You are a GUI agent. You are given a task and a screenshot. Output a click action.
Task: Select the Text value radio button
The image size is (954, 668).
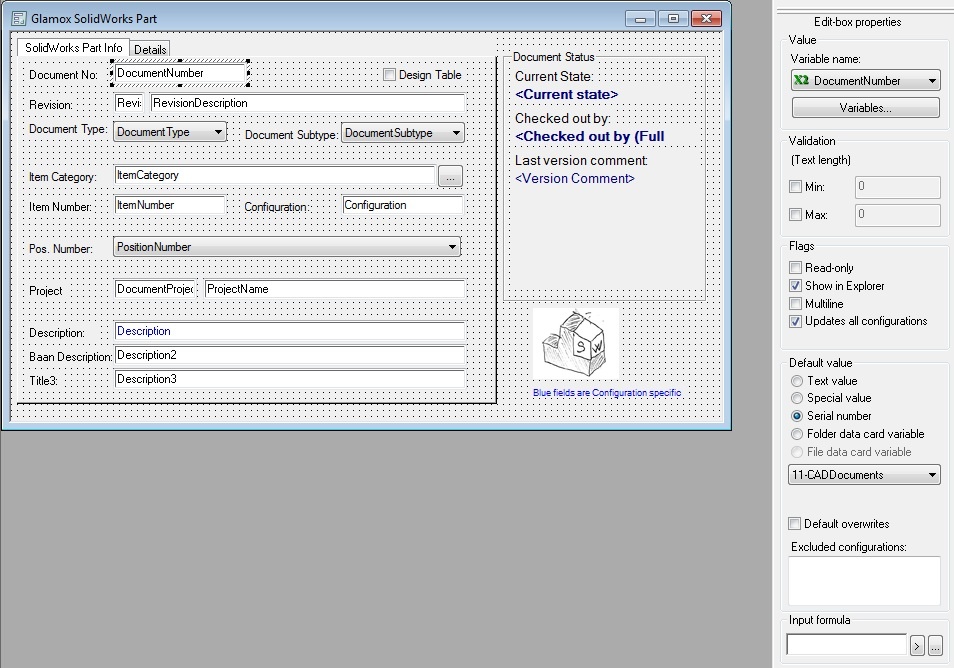(x=796, y=381)
